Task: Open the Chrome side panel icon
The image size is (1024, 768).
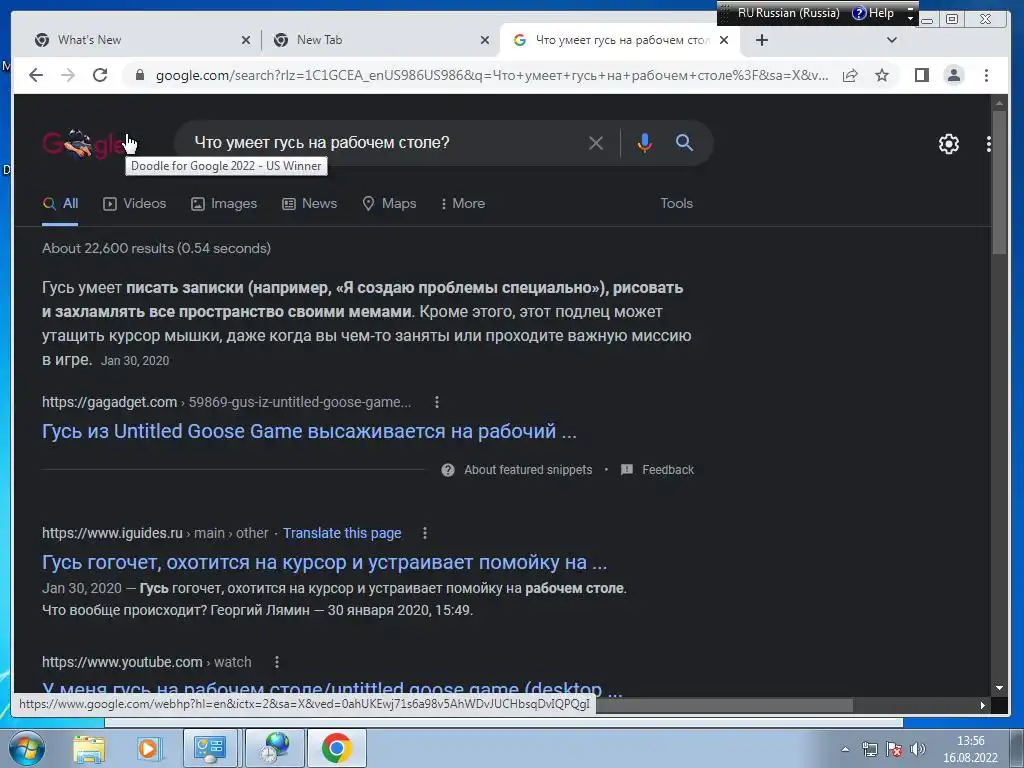Action: click(921, 75)
